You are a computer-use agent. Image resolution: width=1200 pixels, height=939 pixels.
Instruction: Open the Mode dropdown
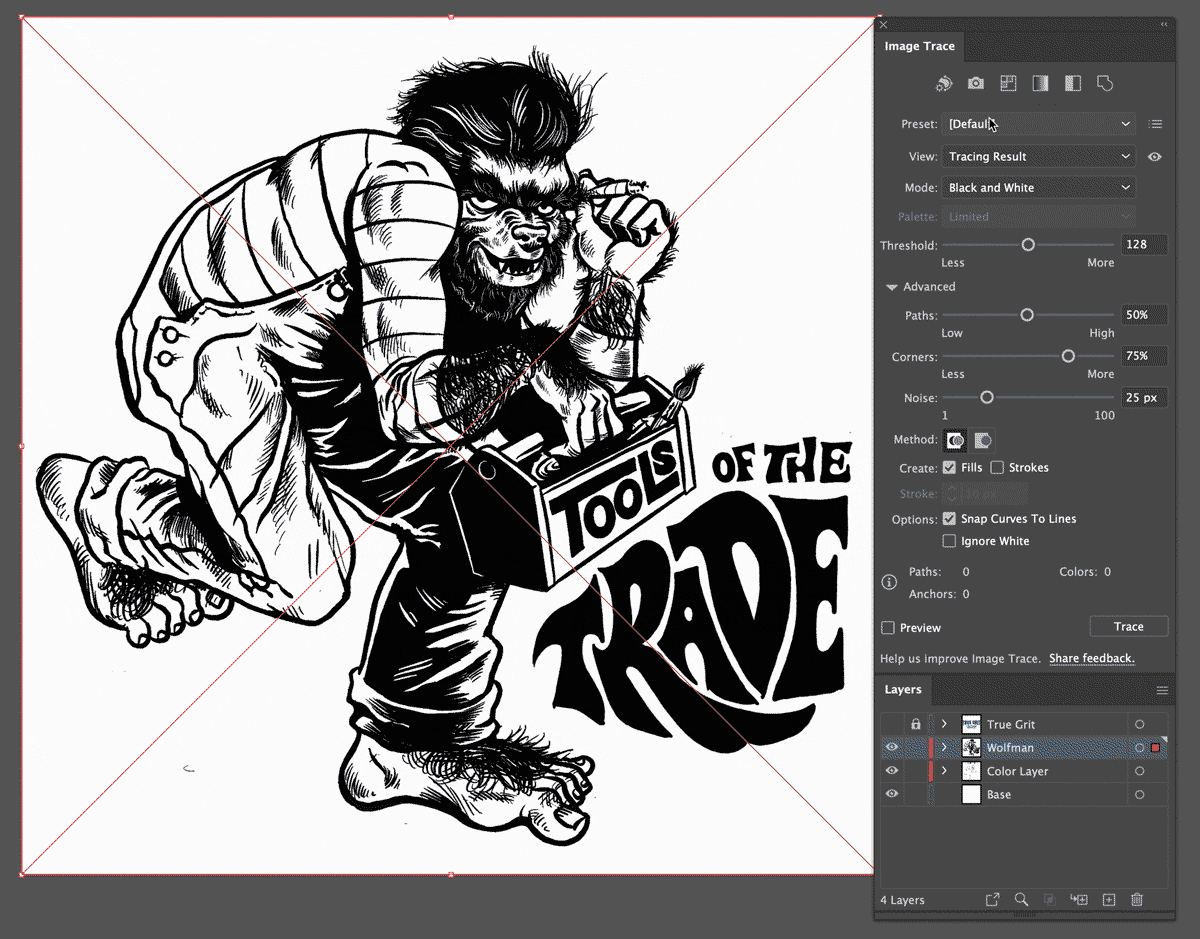(x=1039, y=187)
